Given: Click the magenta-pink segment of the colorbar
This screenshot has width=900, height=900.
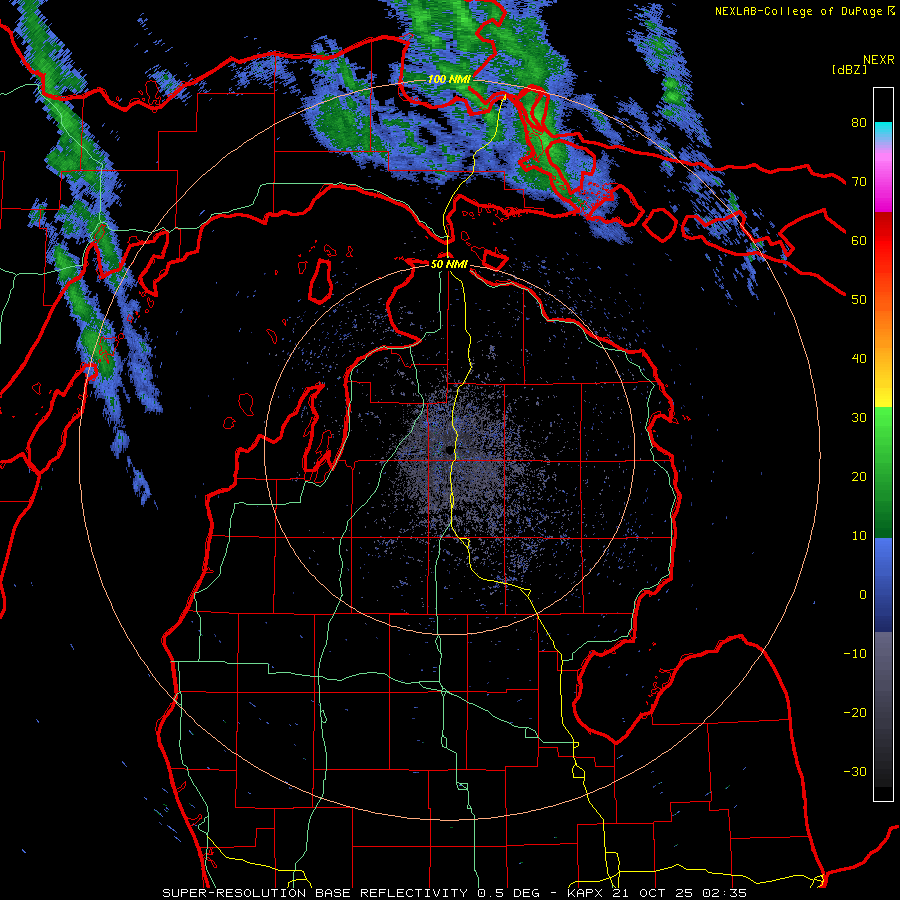Looking at the screenshot, I should coord(883,178).
